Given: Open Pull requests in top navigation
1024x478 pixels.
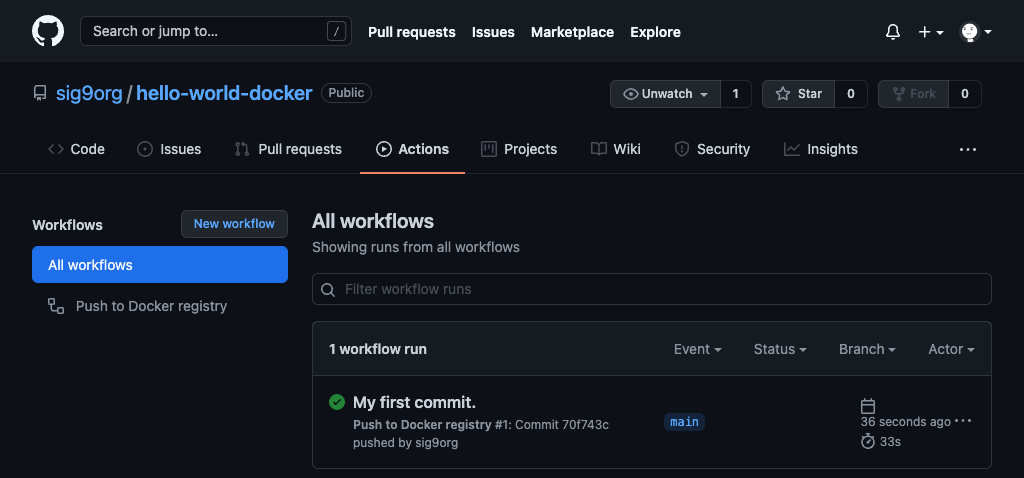Looking at the screenshot, I should [411, 31].
